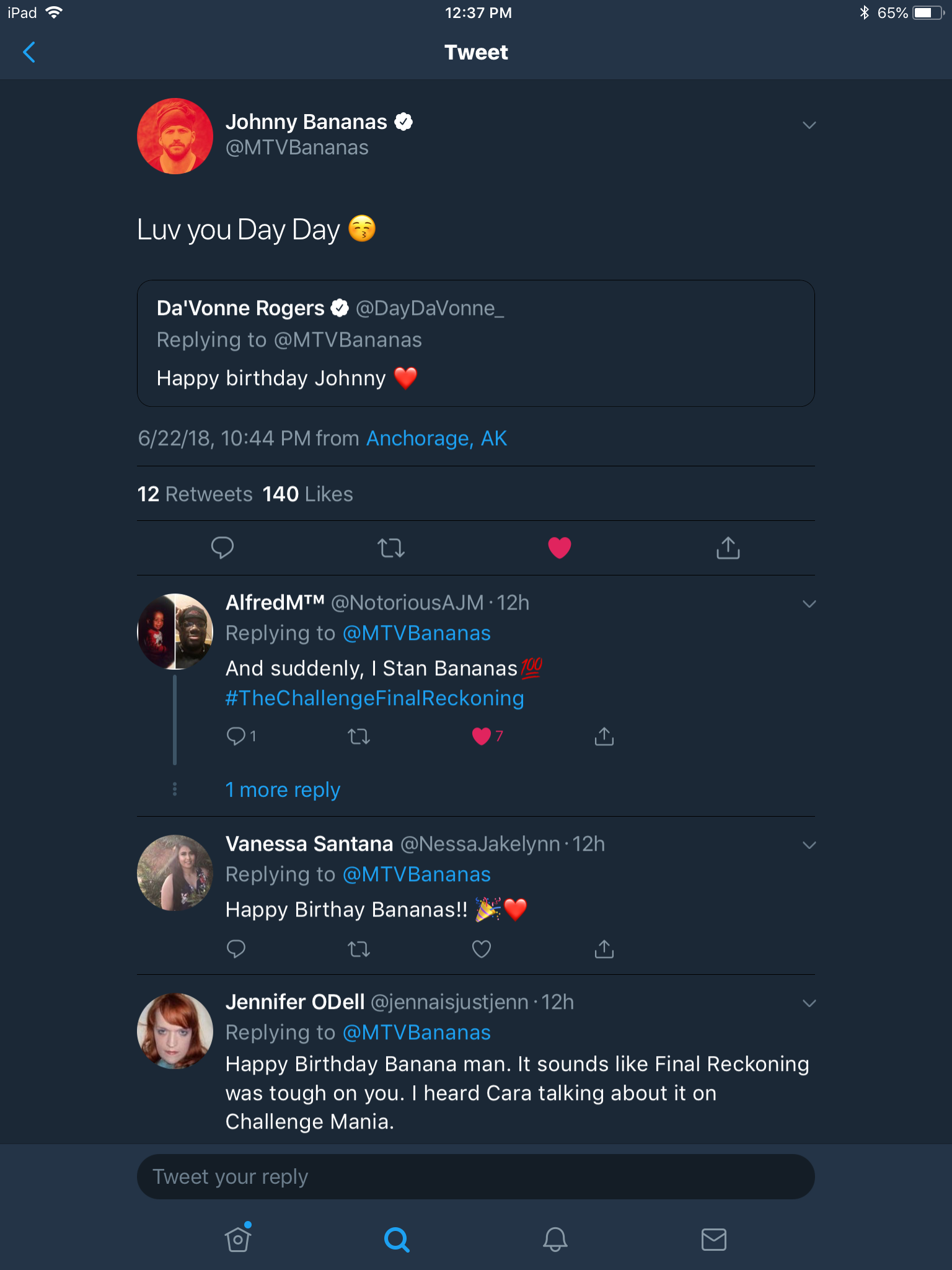Open options chevron on AlfredM's reply

(809, 604)
